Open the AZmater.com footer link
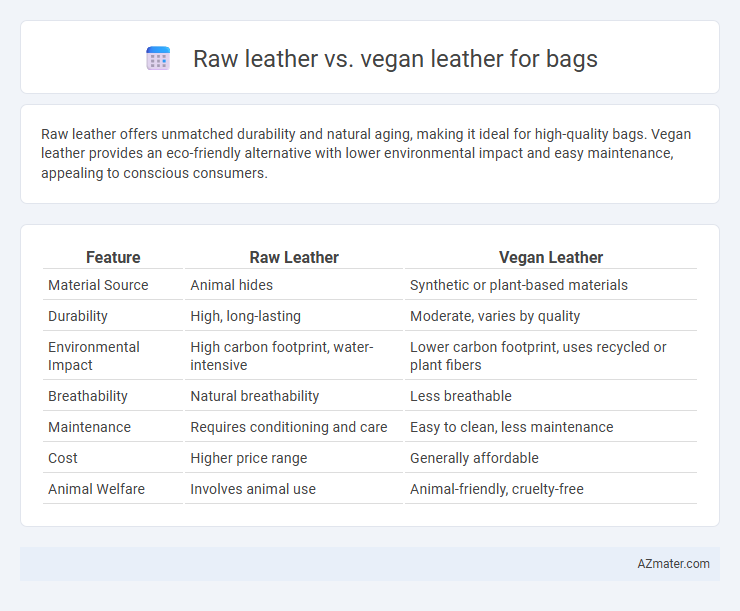This screenshot has height=611, width=740. (673, 564)
